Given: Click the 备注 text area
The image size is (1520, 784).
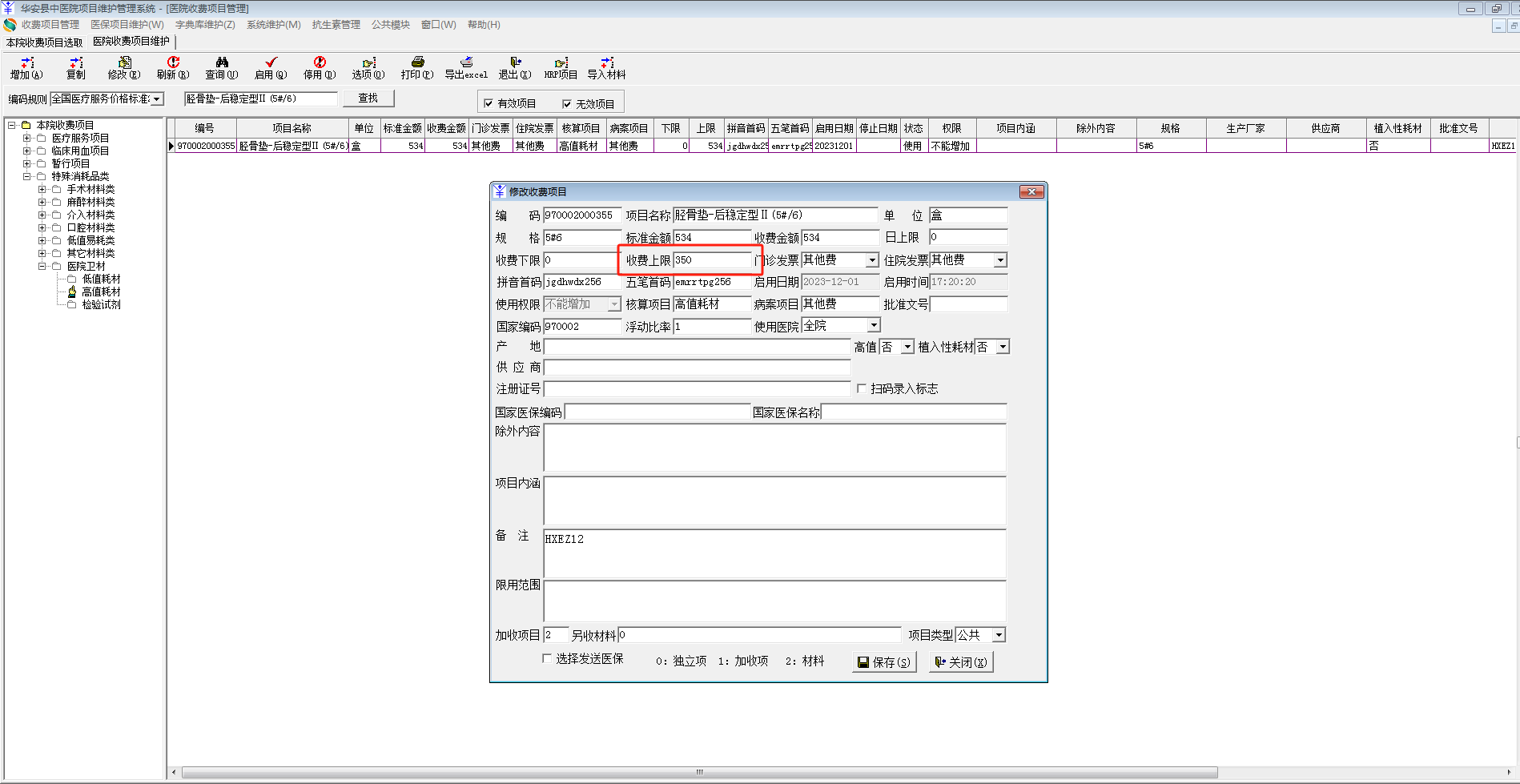Looking at the screenshot, I should pos(774,554).
